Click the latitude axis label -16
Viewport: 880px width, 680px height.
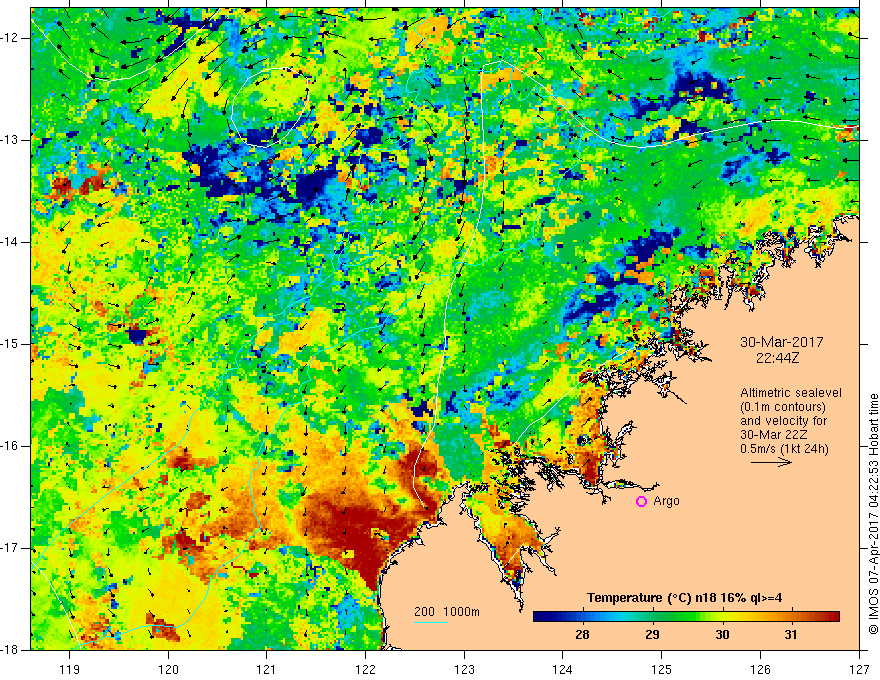click(11, 446)
